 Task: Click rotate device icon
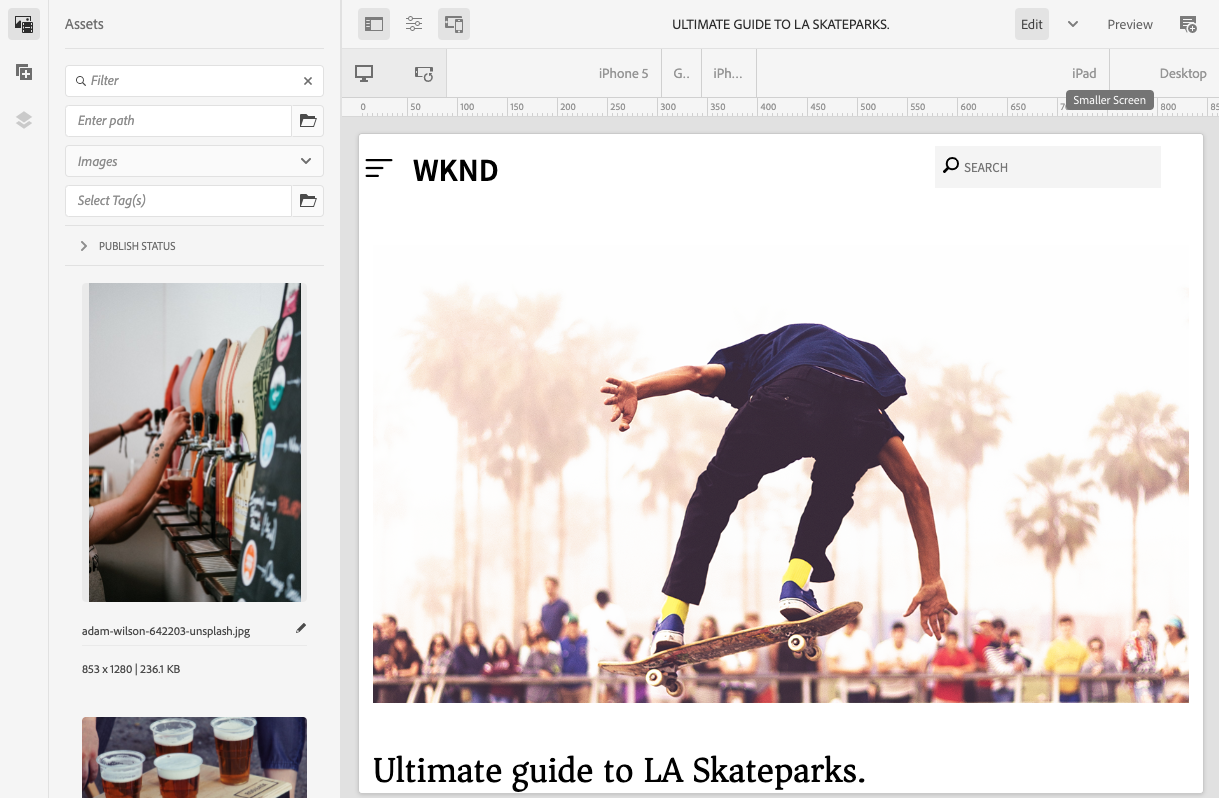[424, 73]
